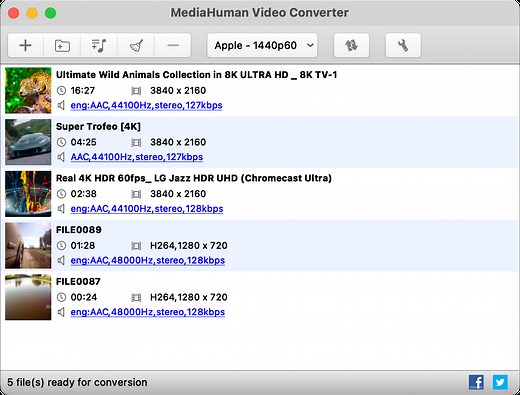Click the speaker icon in Wild Animals row
This screenshot has height=395, width=520.
[61, 105]
